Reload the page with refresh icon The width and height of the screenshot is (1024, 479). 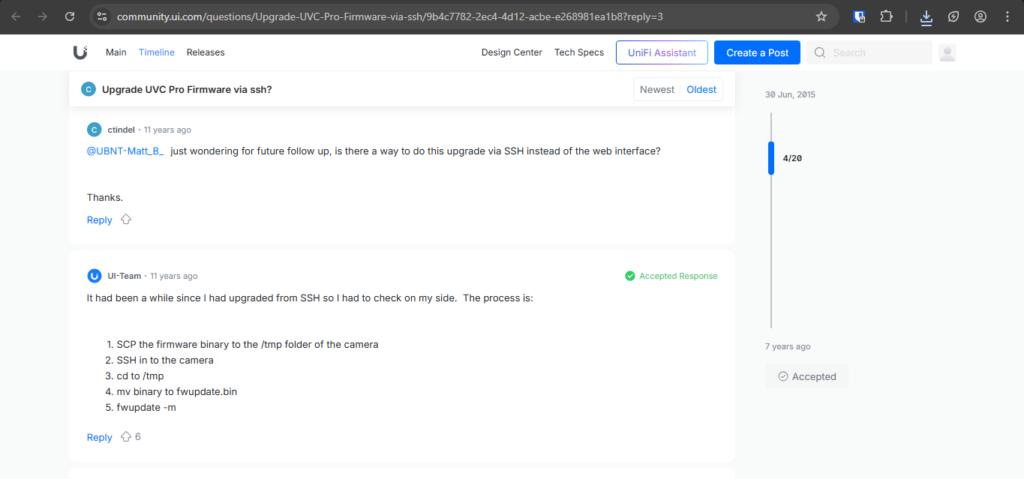(x=70, y=17)
